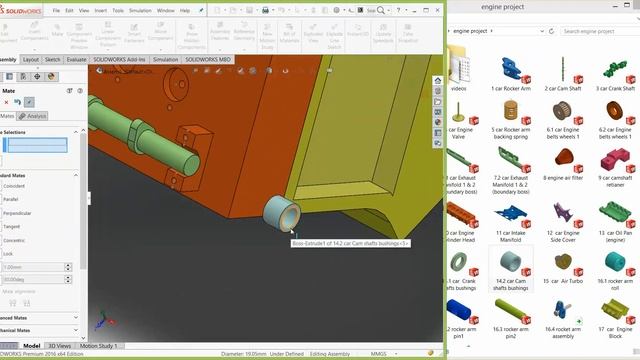Click the Move Component ribbon icon
Image resolution: width=640 pixels, height=360 pixels.
click(160, 31)
